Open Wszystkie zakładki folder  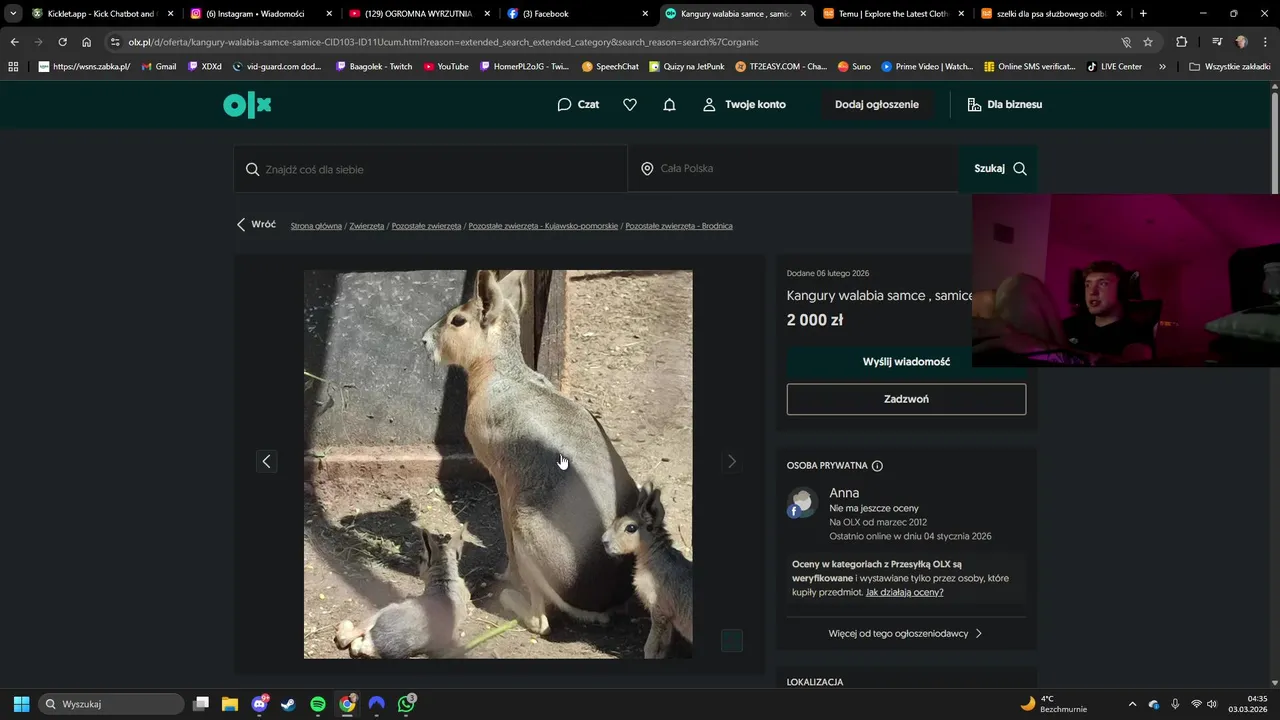[1229, 67]
